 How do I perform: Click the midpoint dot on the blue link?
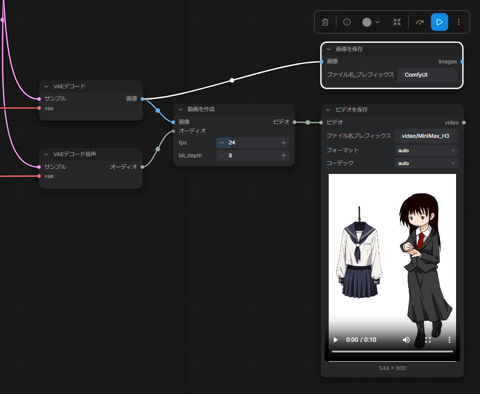158,110
